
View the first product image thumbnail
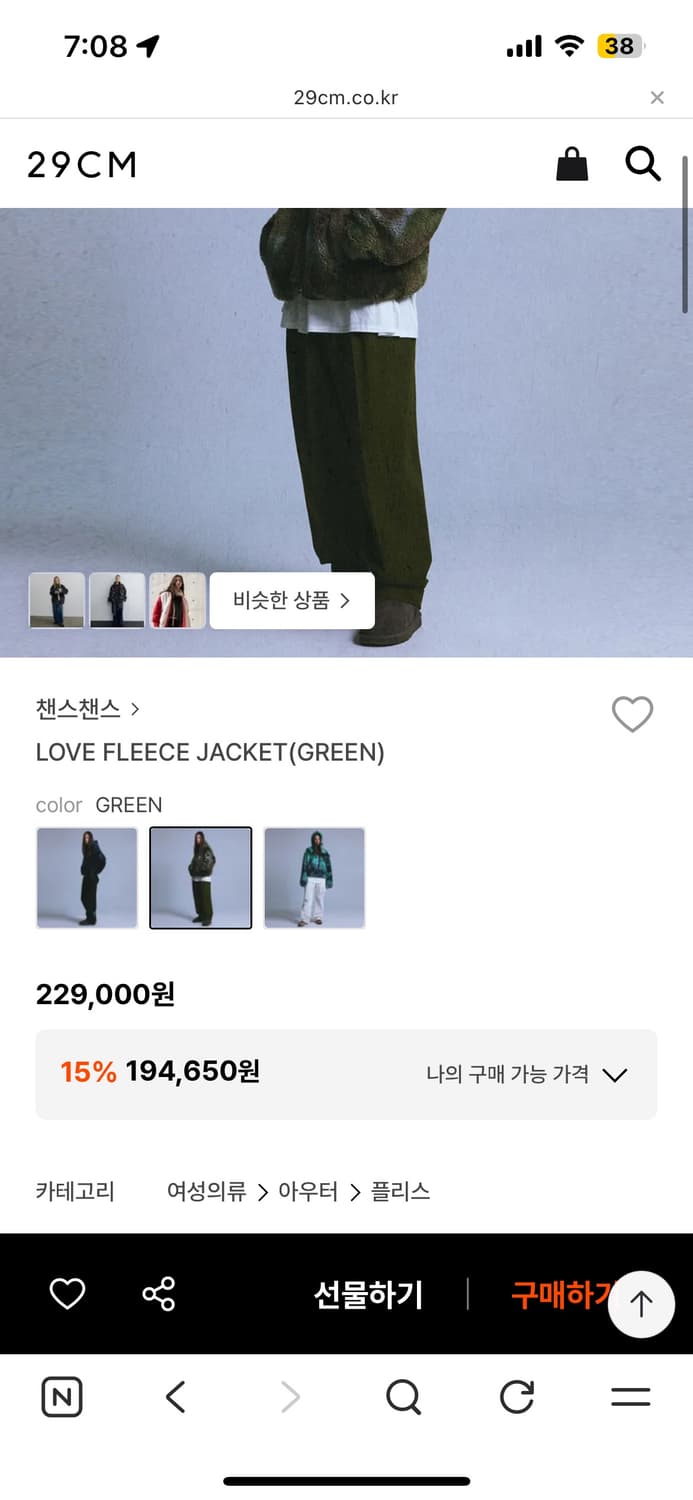(x=57, y=600)
